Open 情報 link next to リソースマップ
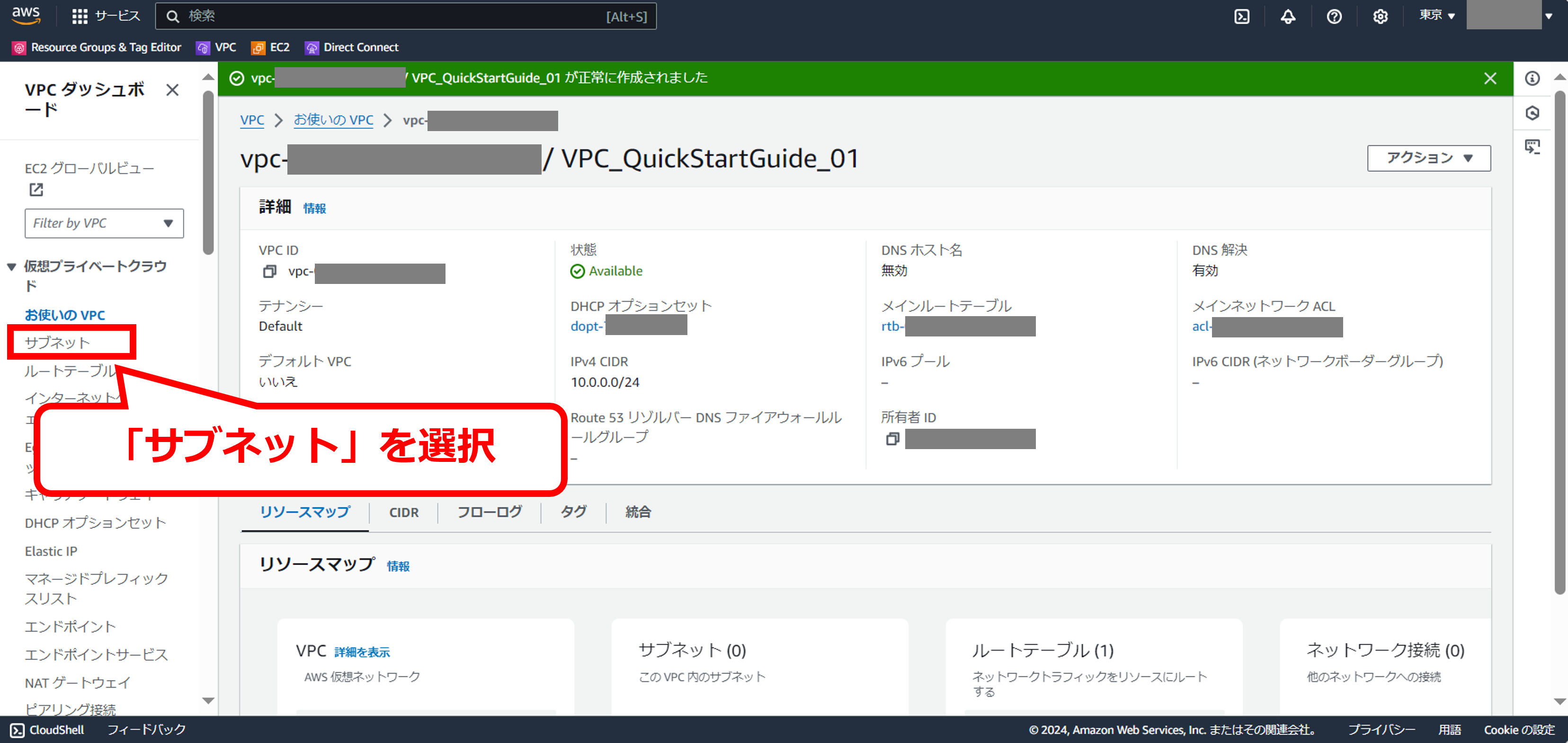The image size is (1568, 743). pyautogui.click(x=398, y=566)
